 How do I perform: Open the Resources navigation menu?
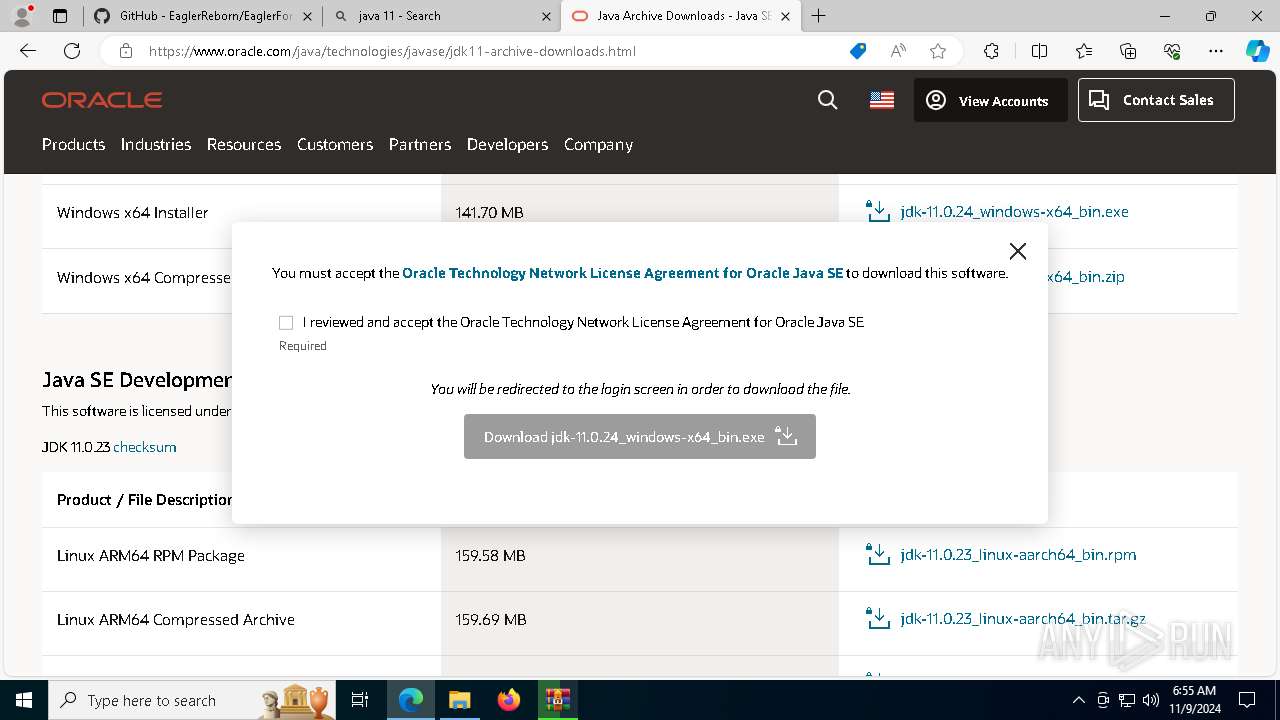[x=244, y=144]
